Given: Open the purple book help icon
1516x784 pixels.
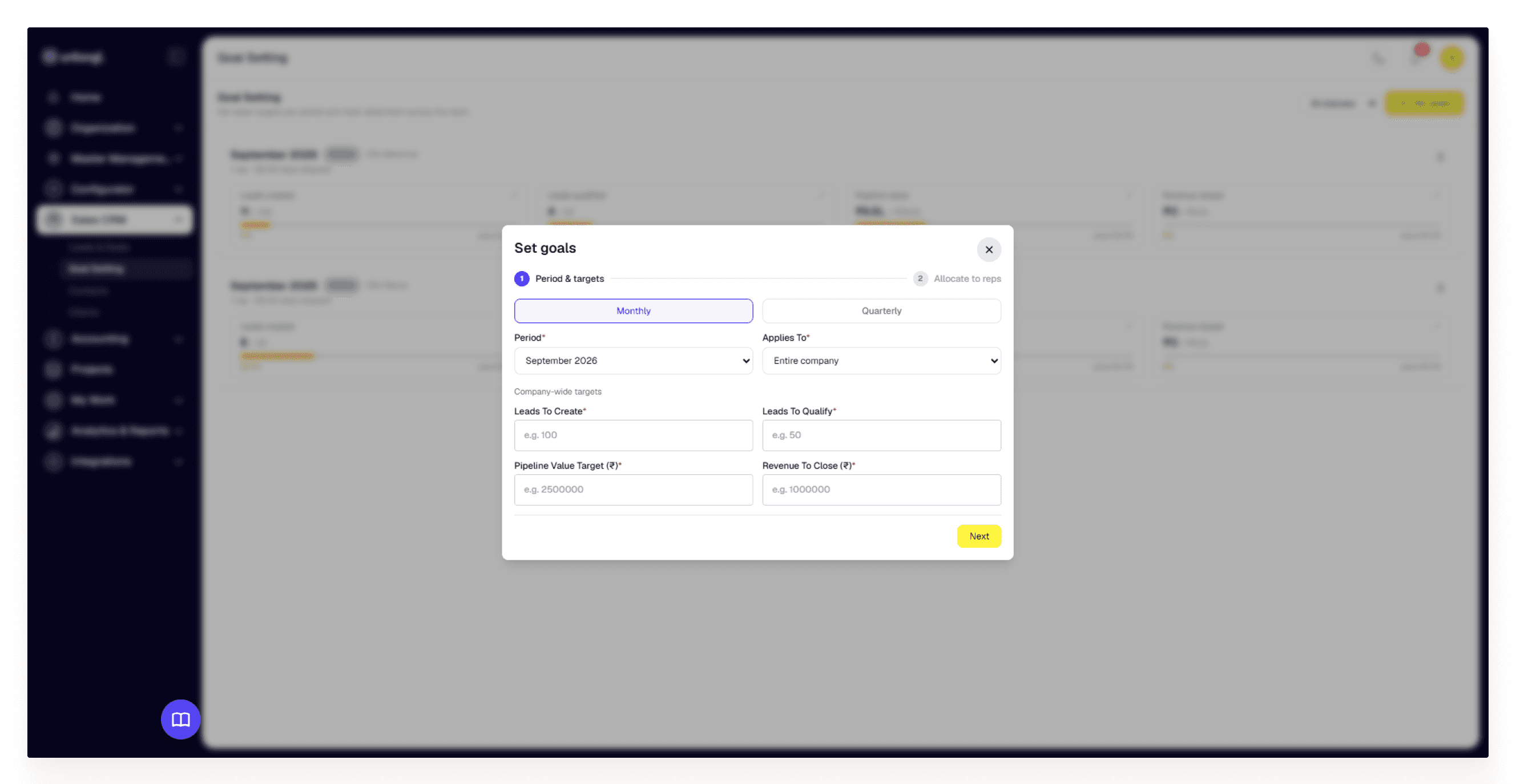Looking at the screenshot, I should [181, 719].
